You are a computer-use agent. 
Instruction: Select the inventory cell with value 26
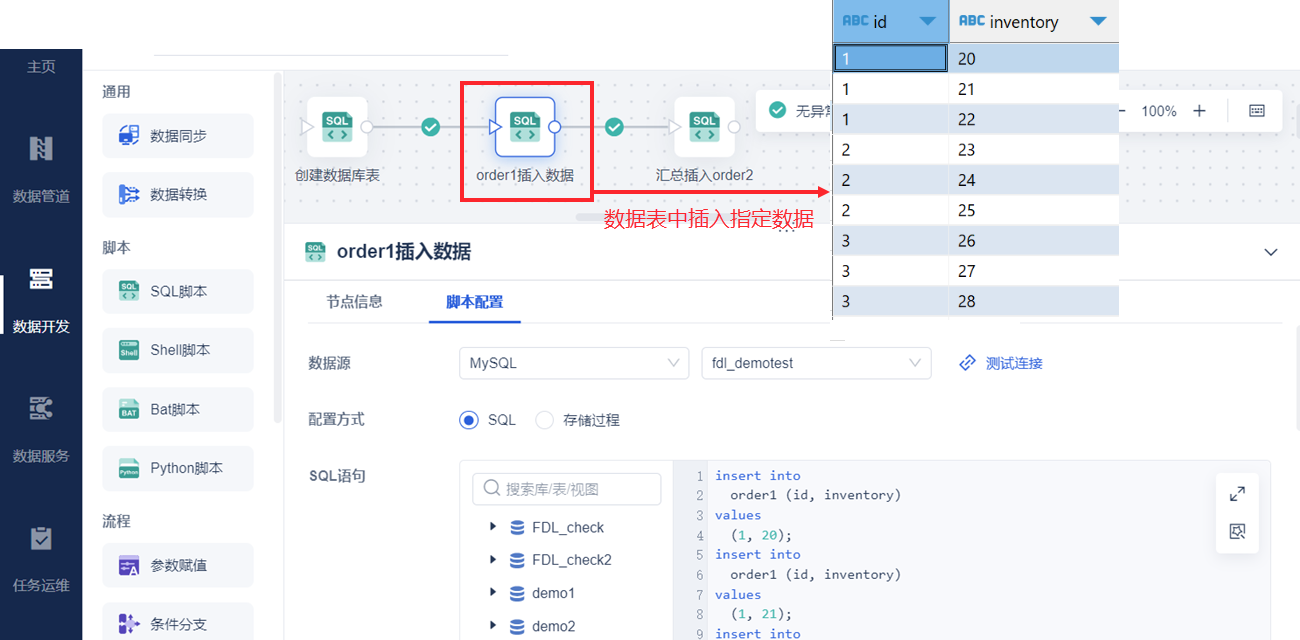coord(1033,241)
